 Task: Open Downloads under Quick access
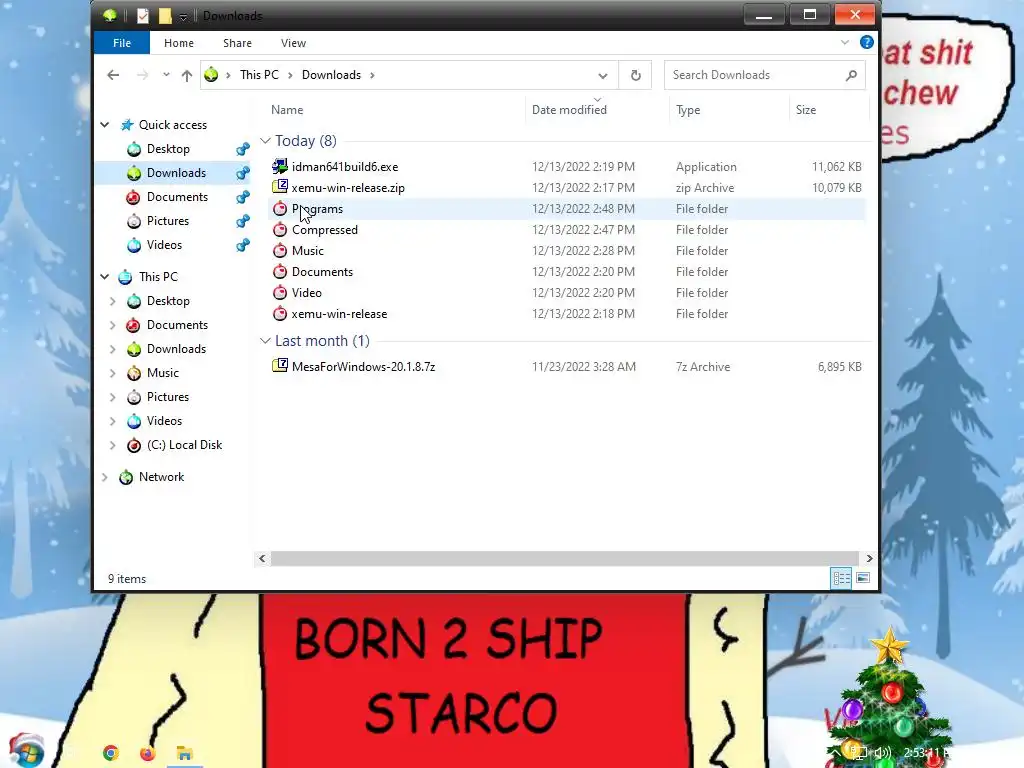click(176, 173)
